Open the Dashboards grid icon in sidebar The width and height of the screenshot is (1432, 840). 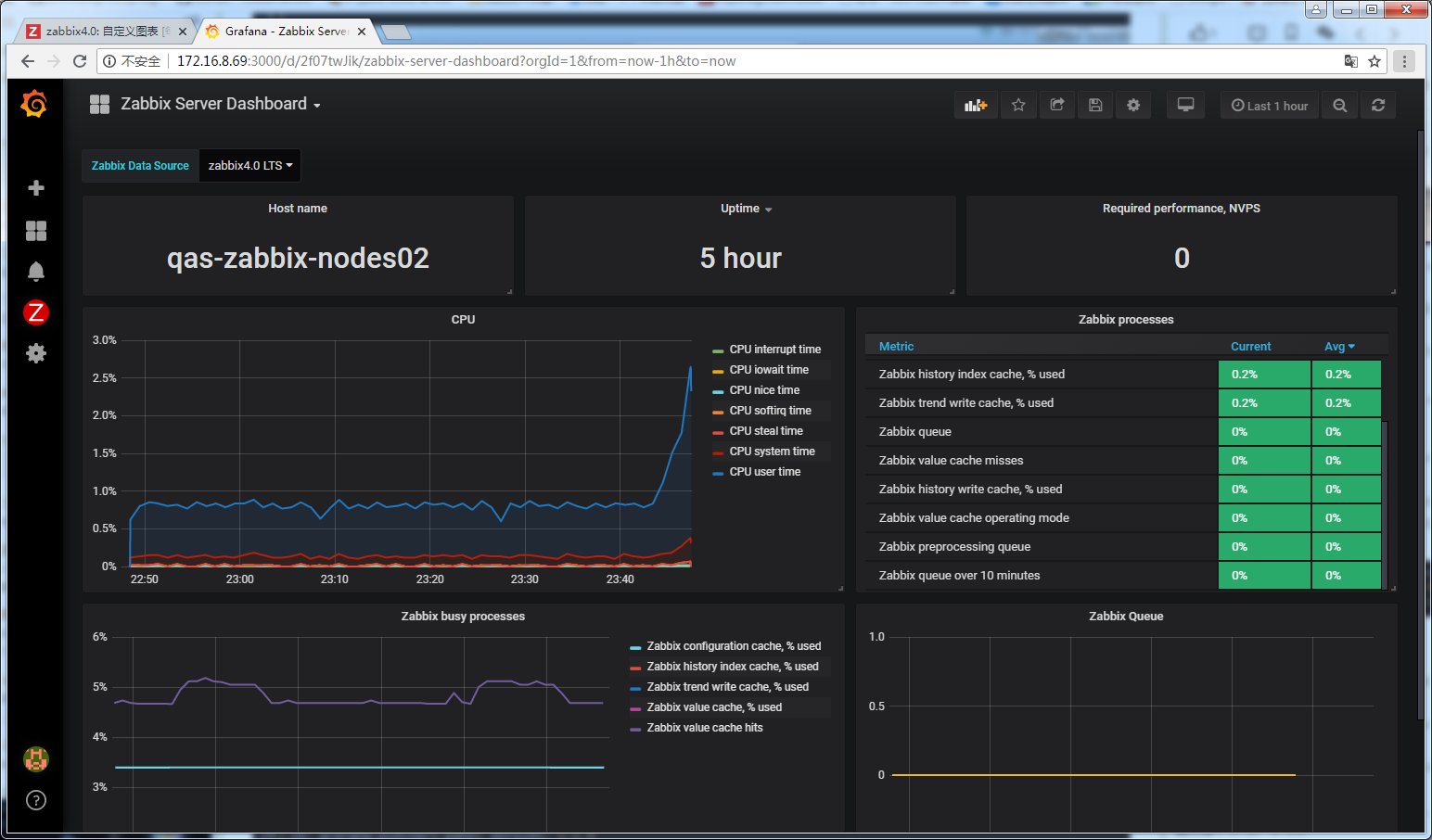click(36, 231)
